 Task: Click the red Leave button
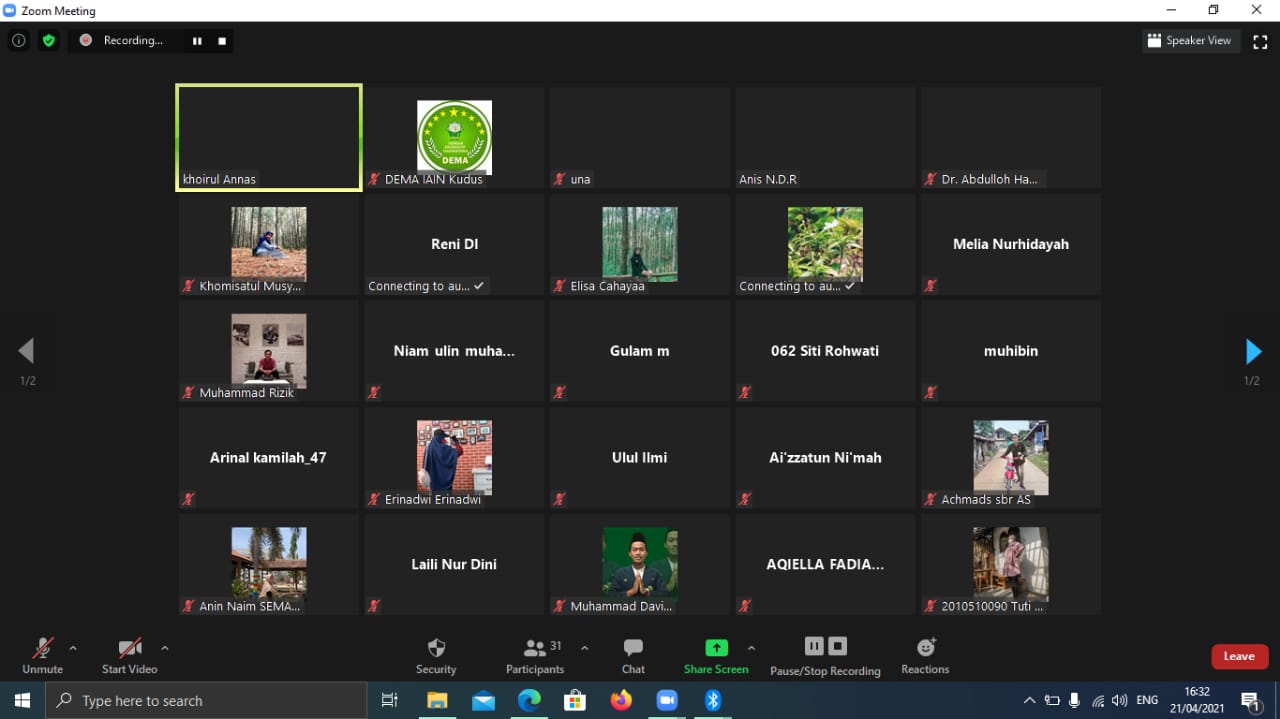(x=1239, y=656)
